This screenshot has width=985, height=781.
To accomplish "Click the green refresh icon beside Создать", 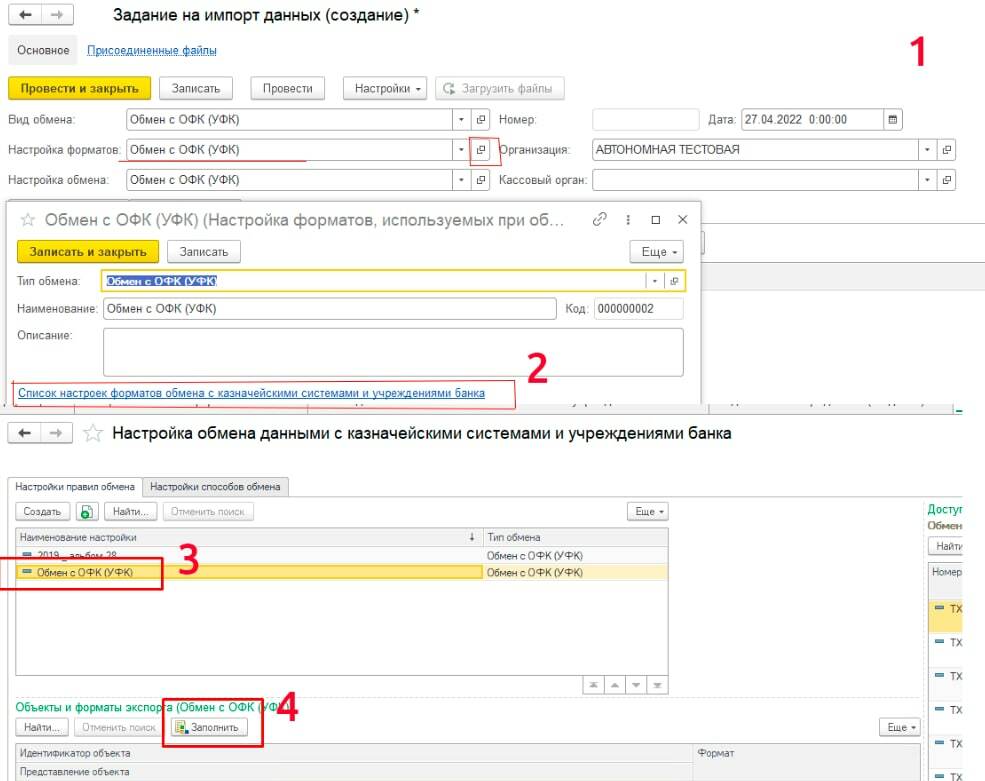I will [87, 511].
